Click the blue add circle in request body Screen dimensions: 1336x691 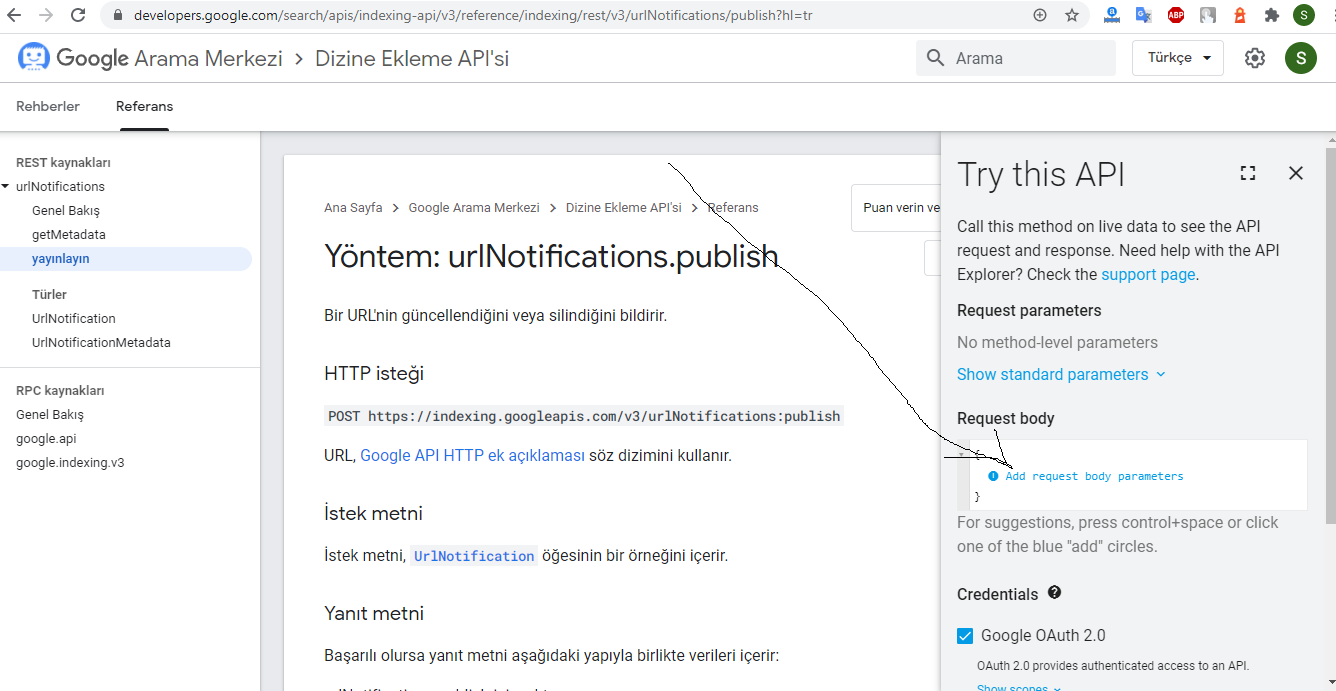pyautogui.click(x=993, y=476)
